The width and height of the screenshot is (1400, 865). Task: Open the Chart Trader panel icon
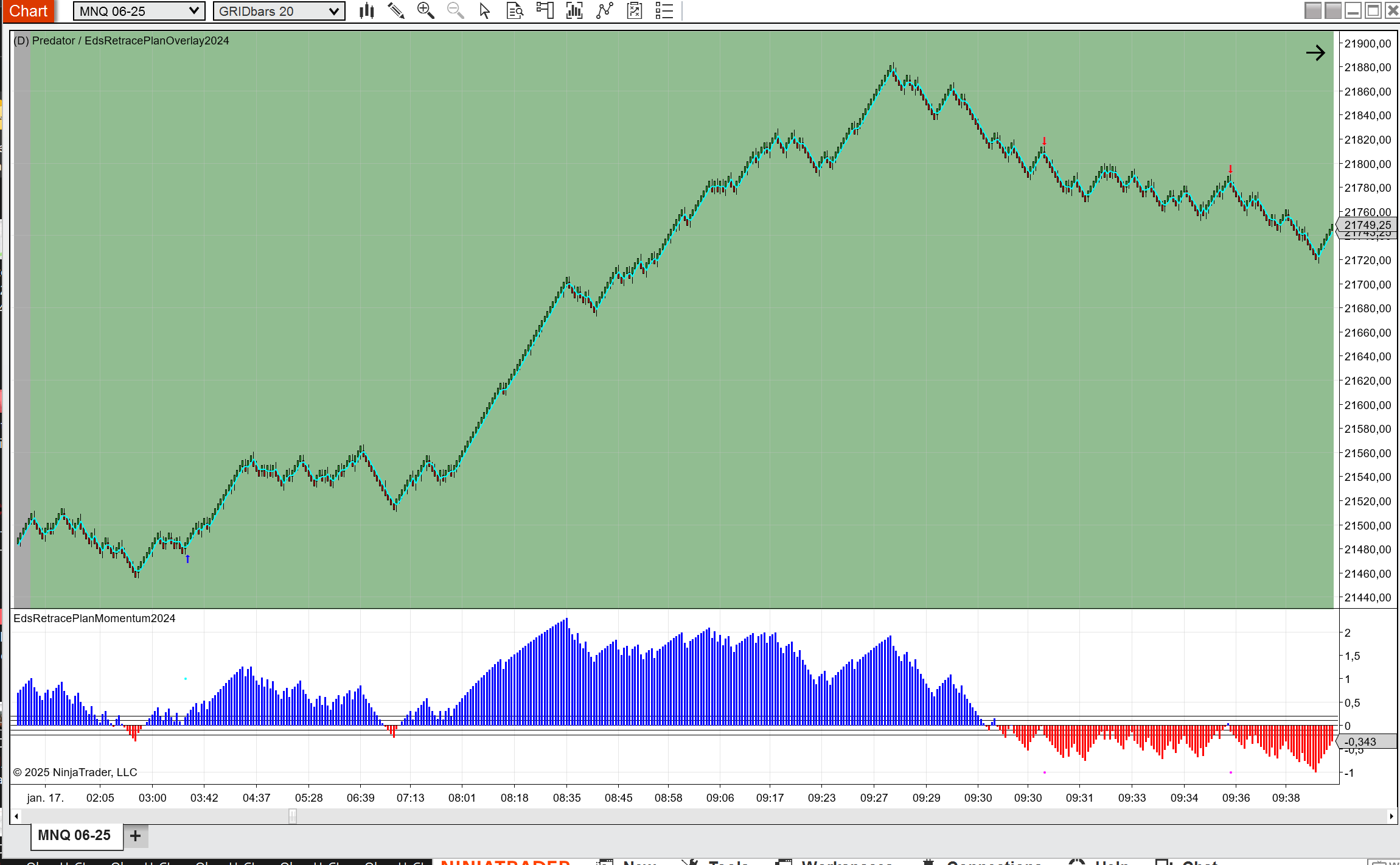click(x=545, y=10)
